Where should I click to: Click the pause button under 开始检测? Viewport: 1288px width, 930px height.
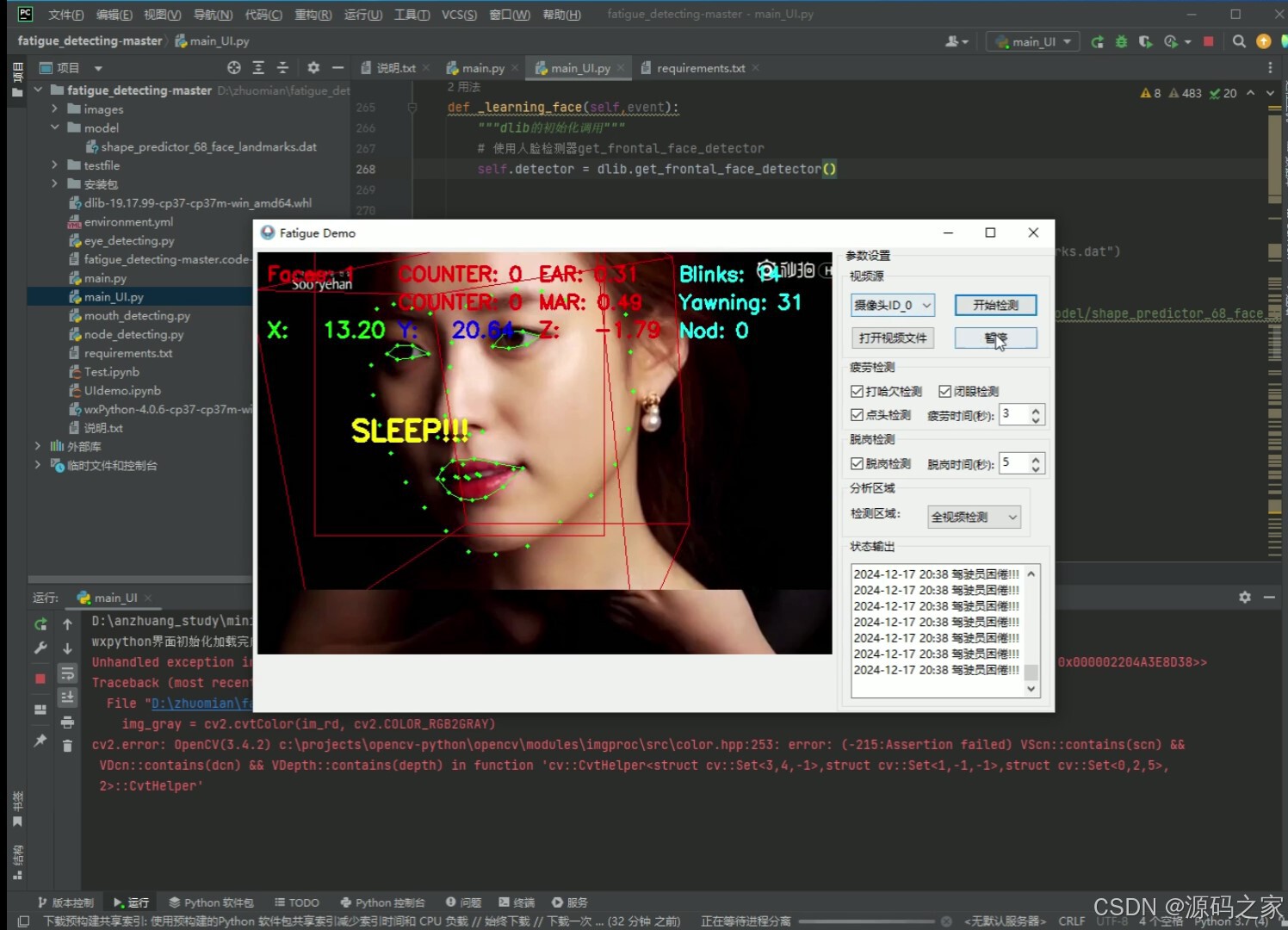pyautogui.click(x=995, y=338)
